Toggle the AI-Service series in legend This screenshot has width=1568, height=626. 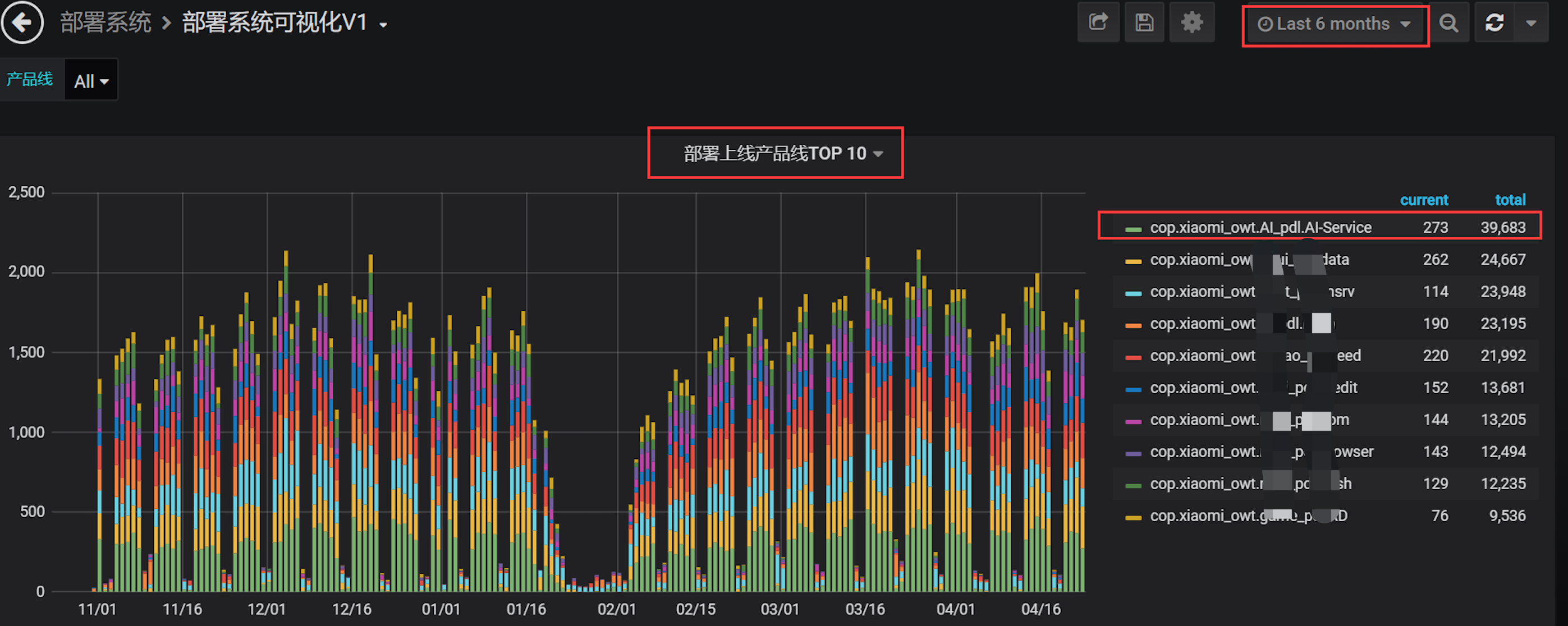point(1260,227)
